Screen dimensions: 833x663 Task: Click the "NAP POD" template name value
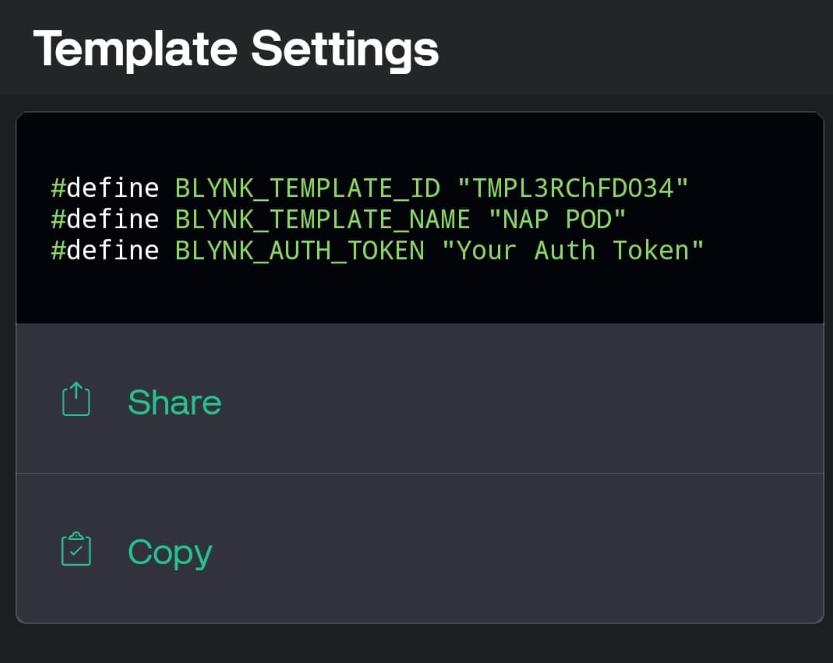pyautogui.click(x=557, y=219)
